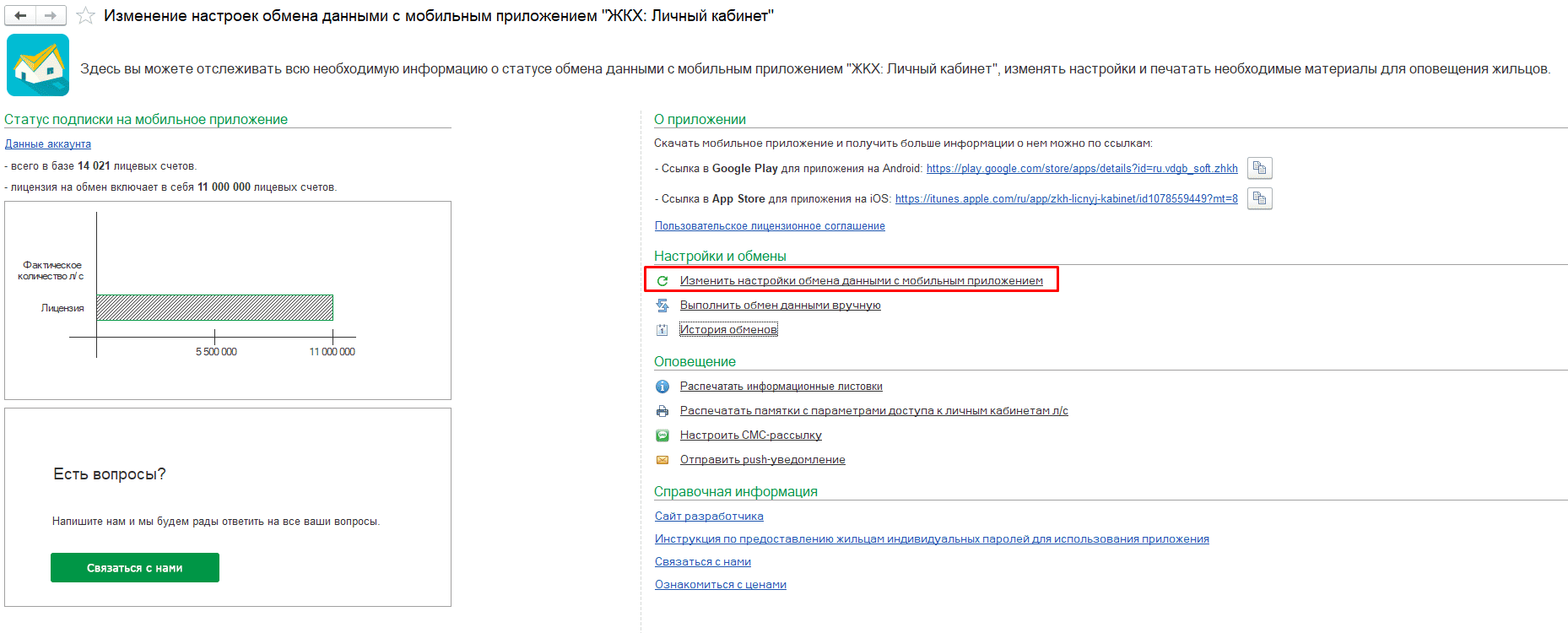Open the Google Play store URL
This screenshot has height=633, width=1568.
(1081, 169)
